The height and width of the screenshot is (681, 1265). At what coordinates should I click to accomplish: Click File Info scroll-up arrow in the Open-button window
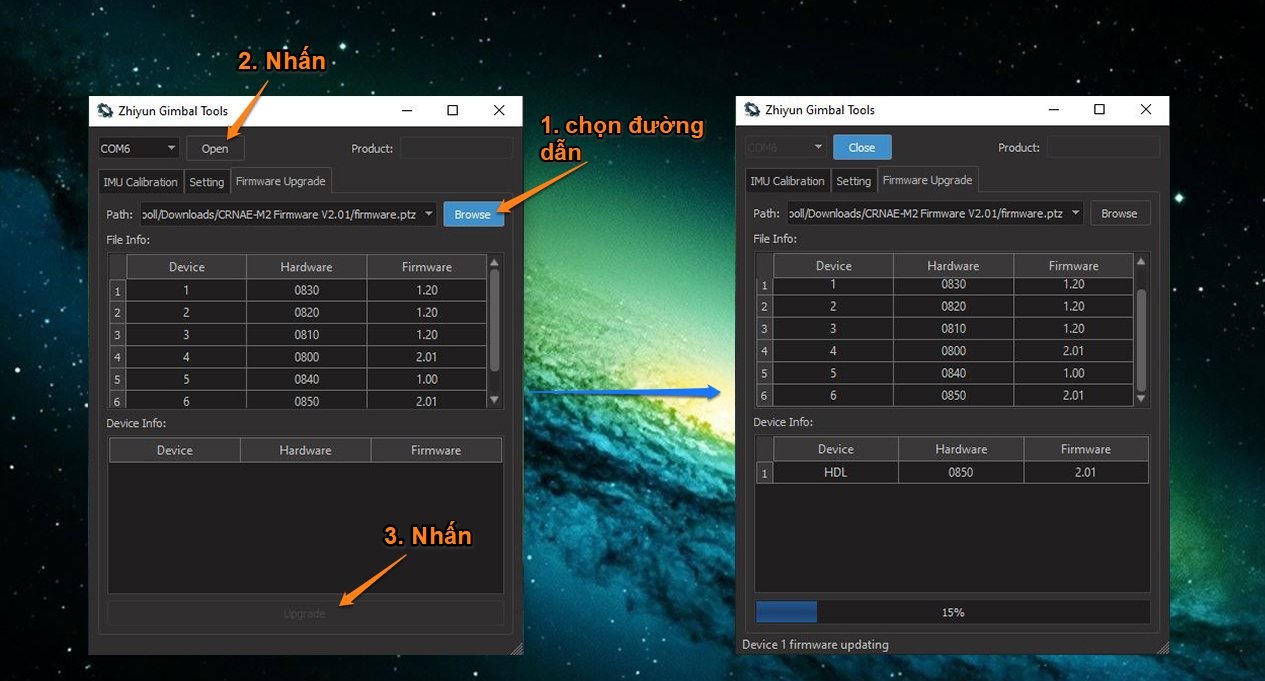[x=494, y=262]
